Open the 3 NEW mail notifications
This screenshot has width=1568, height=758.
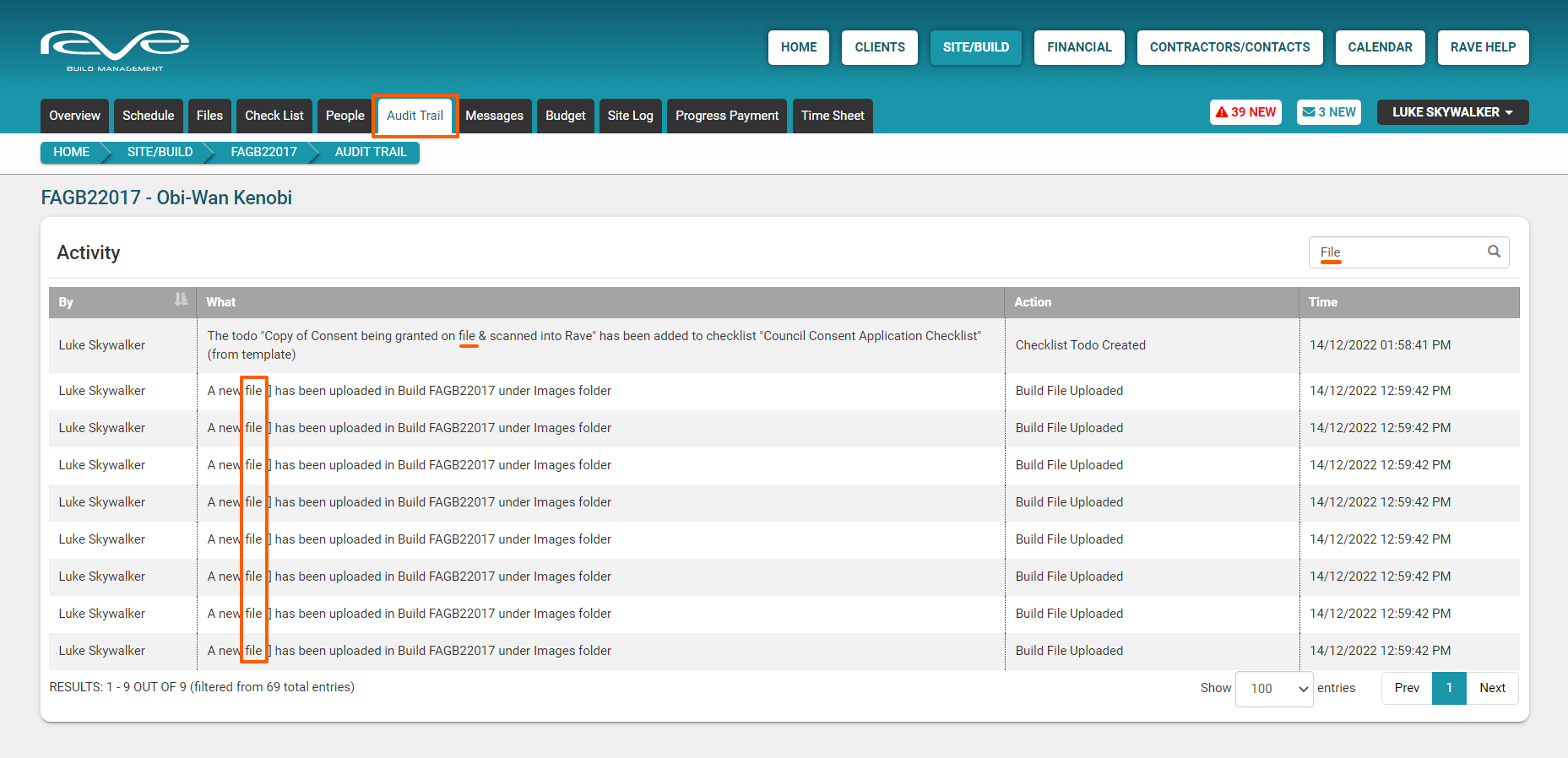click(x=1328, y=112)
